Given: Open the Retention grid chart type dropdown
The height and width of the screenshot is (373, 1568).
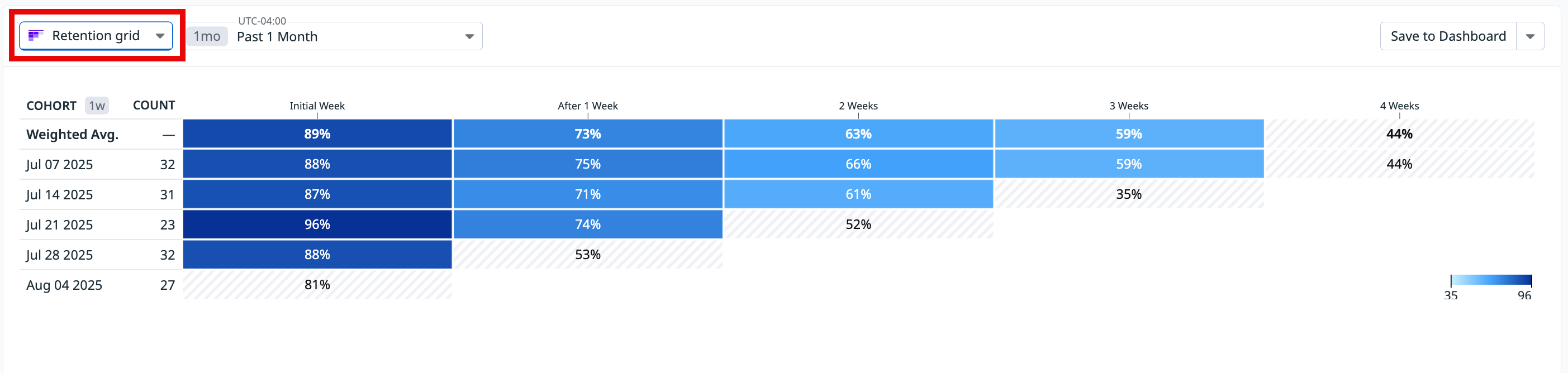Looking at the screenshot, I should point(160,35).
